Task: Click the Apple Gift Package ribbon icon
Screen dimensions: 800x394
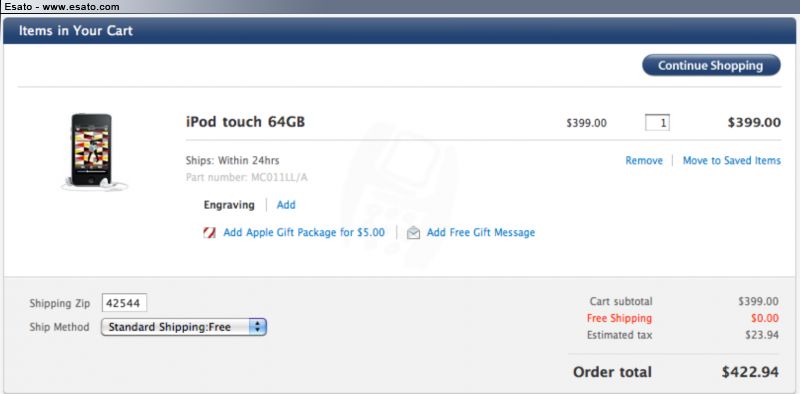Action: (209, 233)
